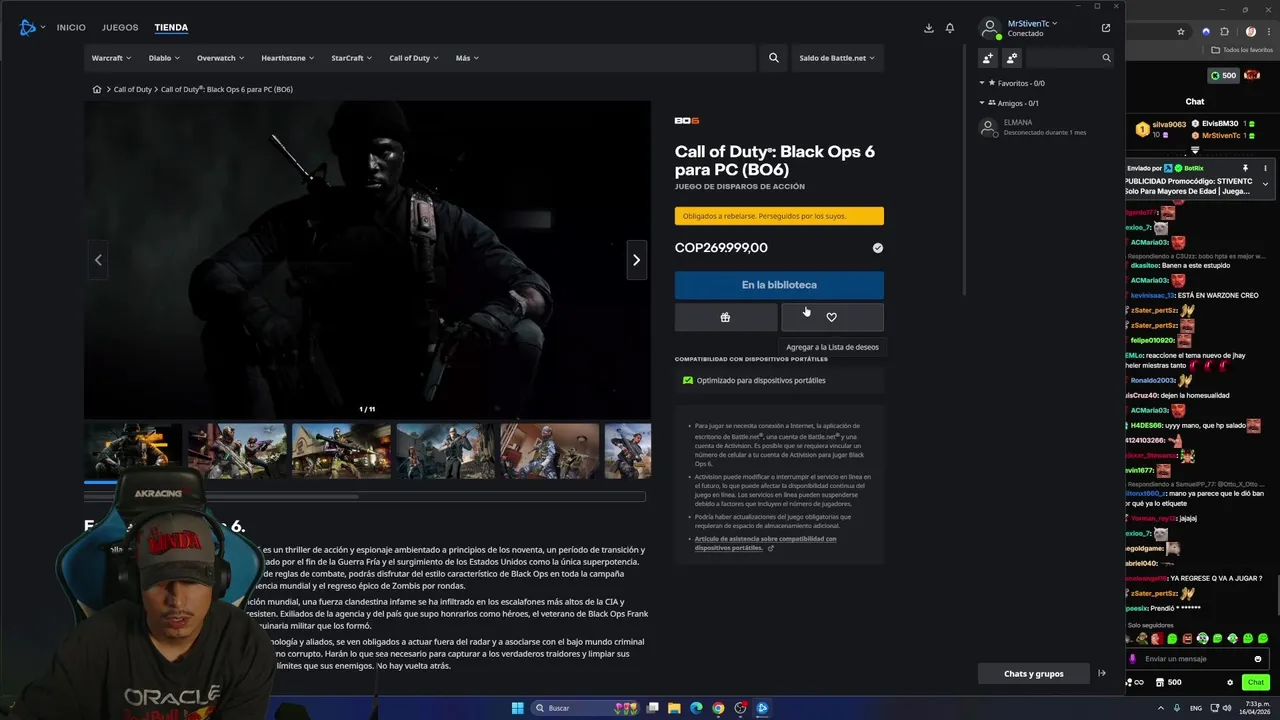This screenshot has height=720, width=1280.
Task: Open Todos los favoritos folder
Action: (1242, 49)
